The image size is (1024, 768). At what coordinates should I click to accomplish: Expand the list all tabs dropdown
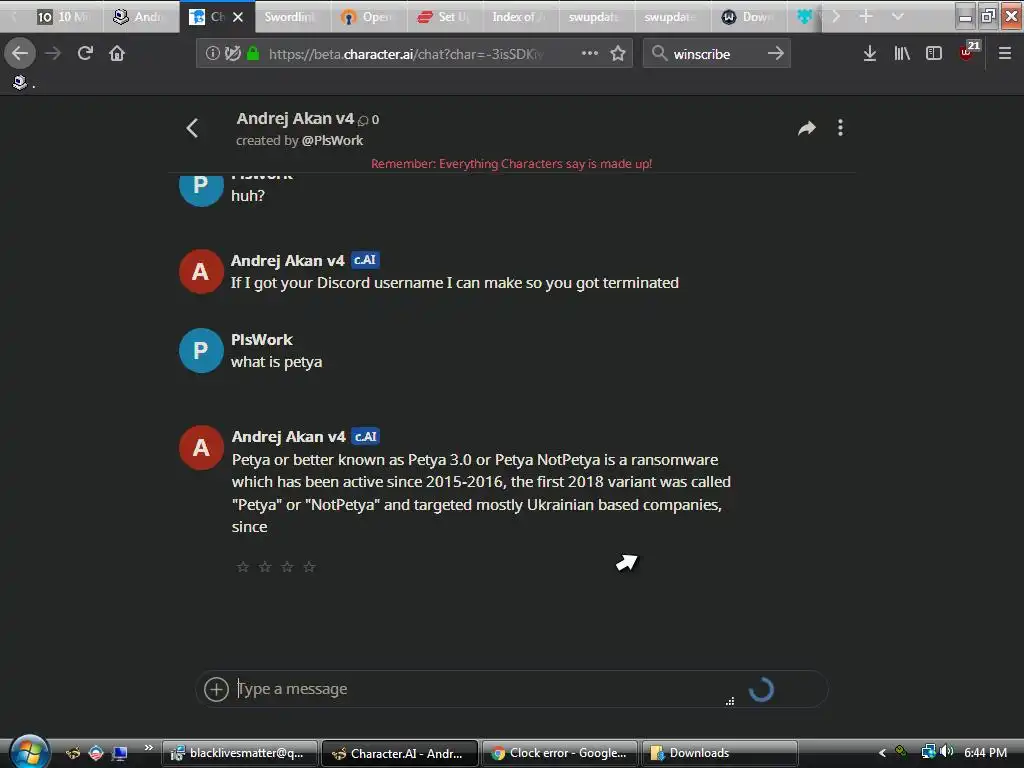pyautogui.click(x=898, y=16)
